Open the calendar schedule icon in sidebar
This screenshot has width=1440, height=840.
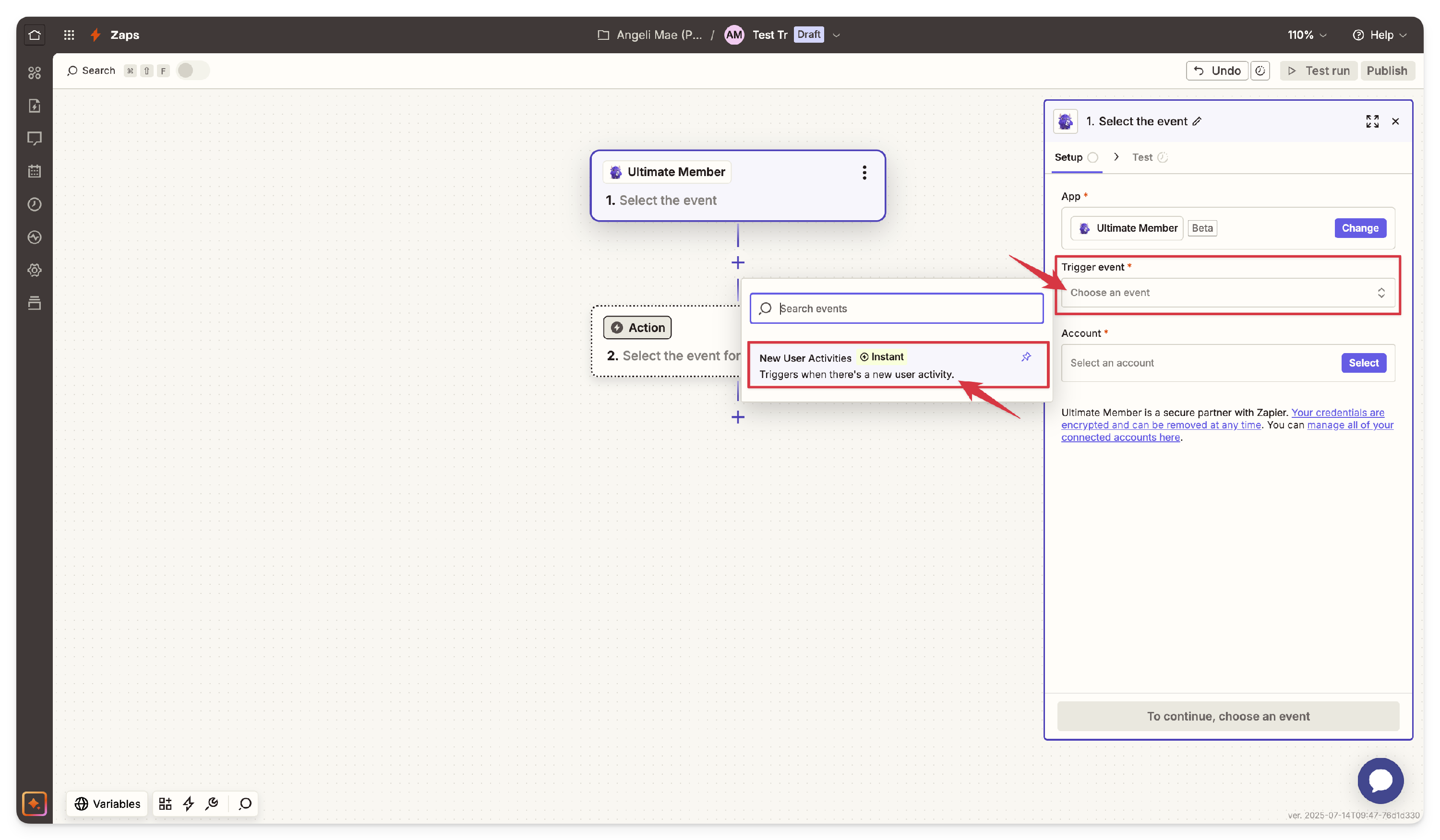(34, 171)
